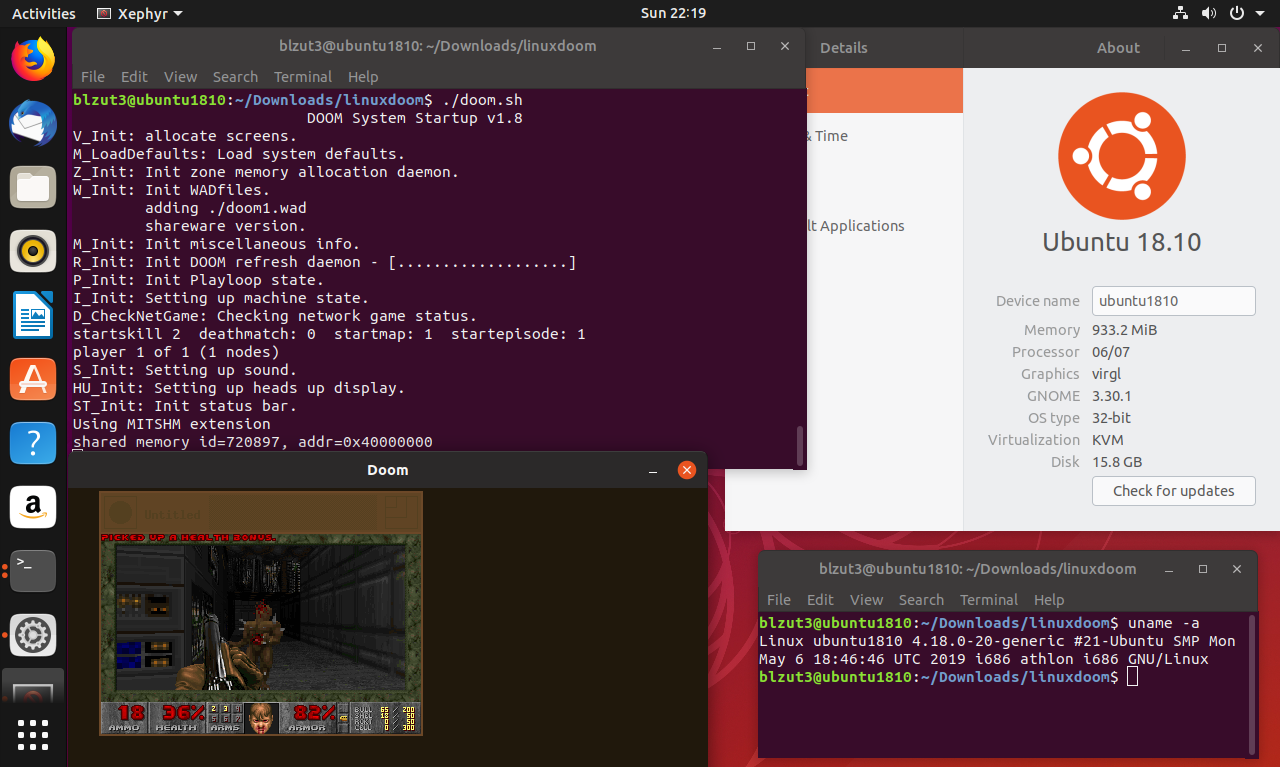Maximize the linuxdoom terminal window
The height and width of the screenshot is (767, 1280).
[x=751, y=46]
